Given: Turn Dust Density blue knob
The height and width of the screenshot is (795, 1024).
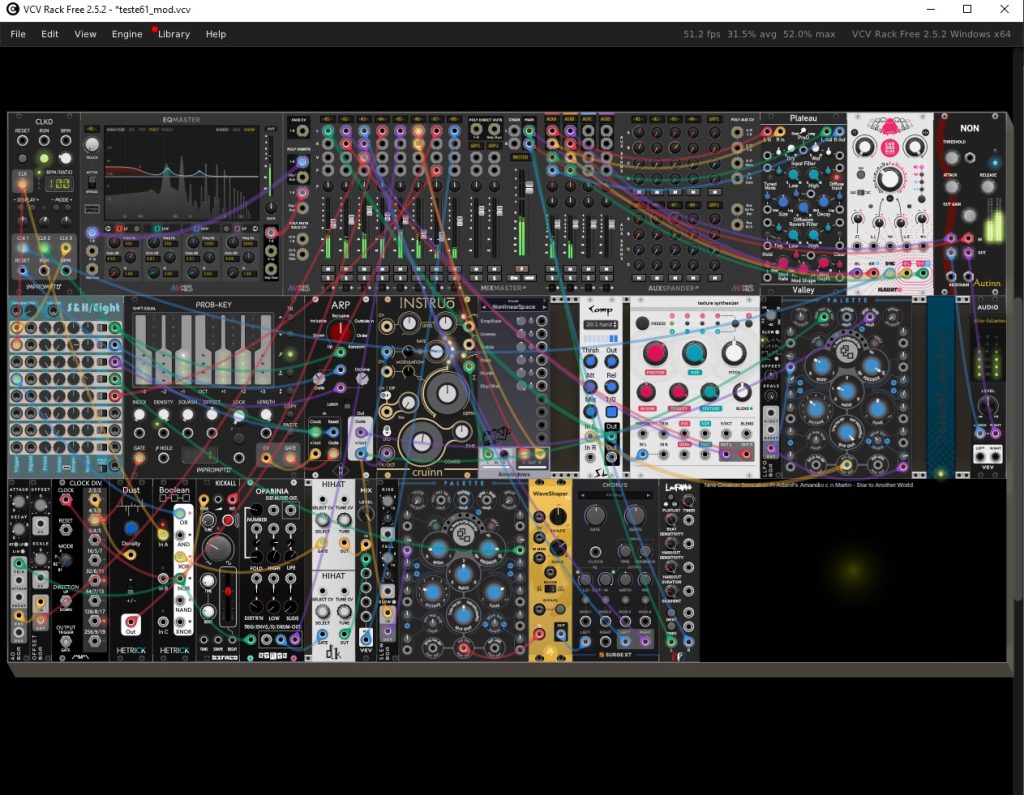Looking at the screenshot, I should tap(131, 528).
